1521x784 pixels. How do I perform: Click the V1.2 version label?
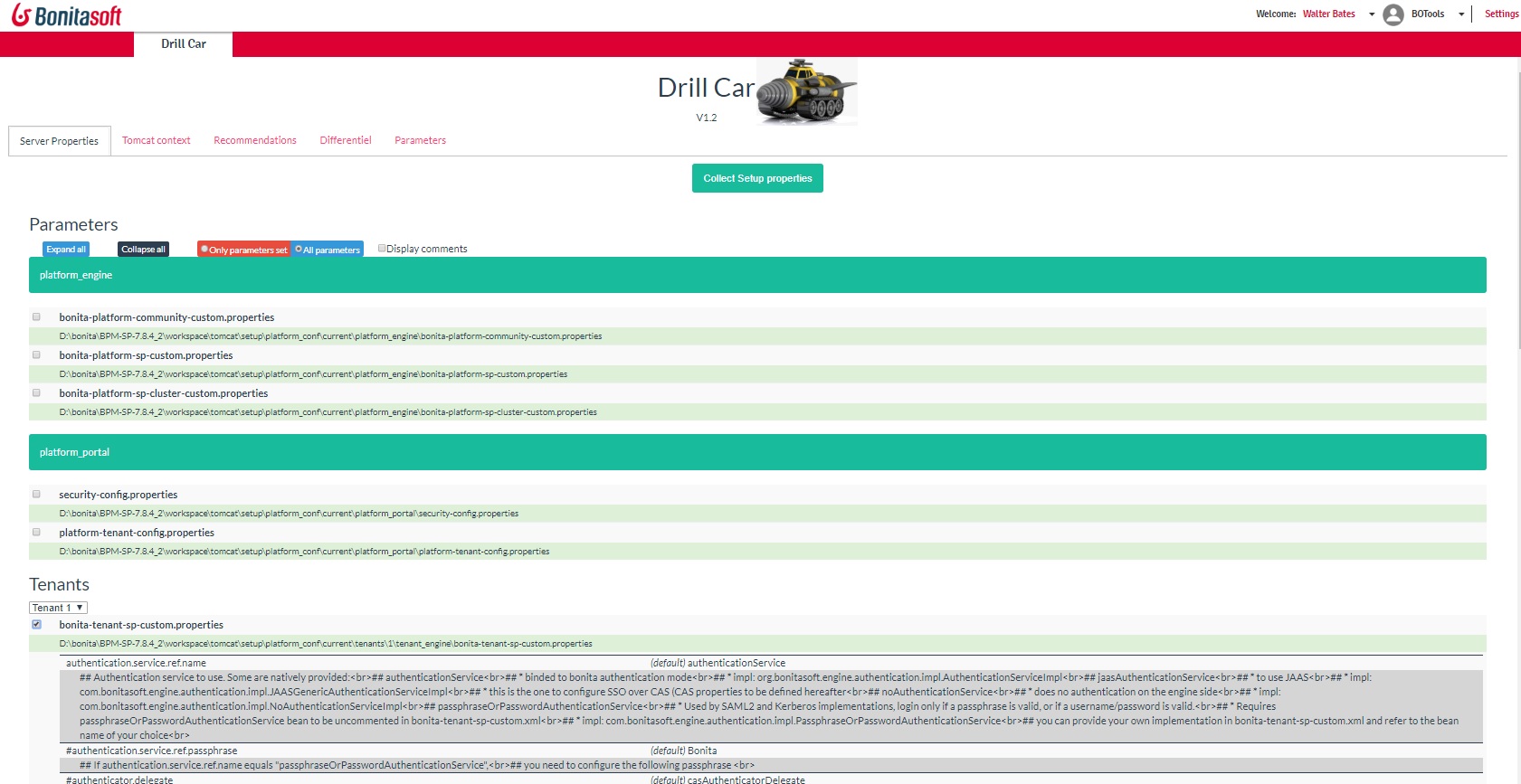pyautogui.click(x=707, y=118)
